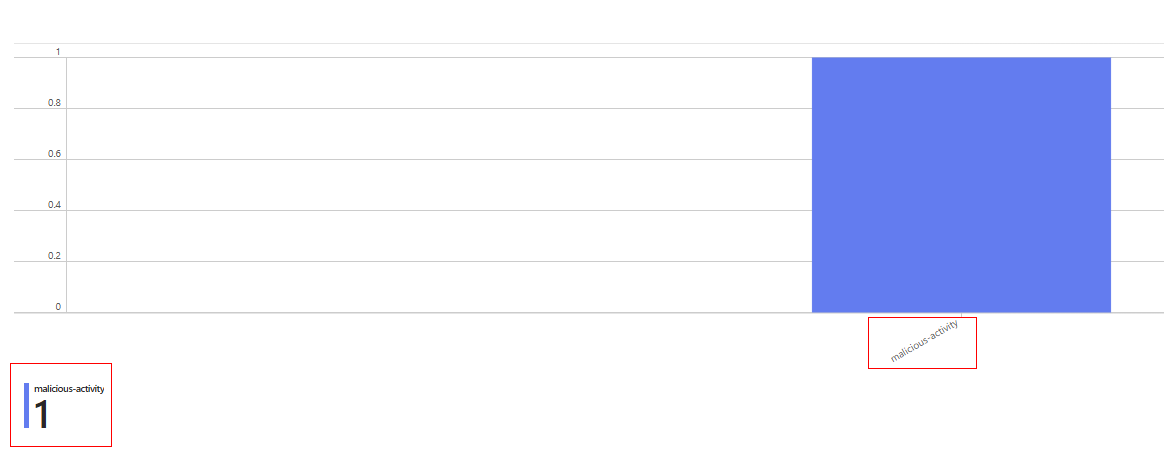Select the large count "1" in legend

click(x=41, y=415)
